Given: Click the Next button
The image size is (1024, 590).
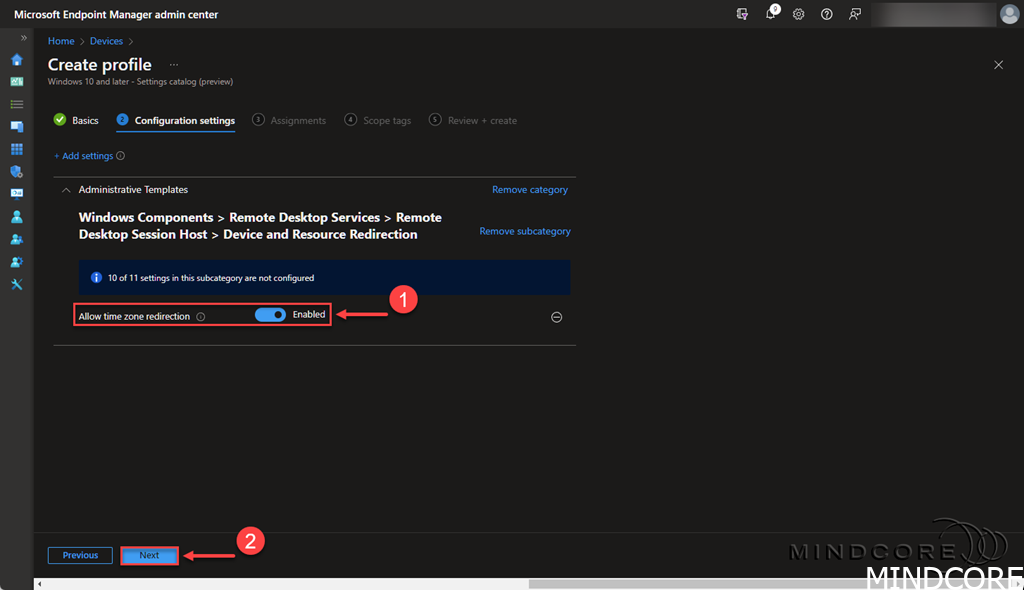Looking at the screenshot, I should tap(149, 555).
